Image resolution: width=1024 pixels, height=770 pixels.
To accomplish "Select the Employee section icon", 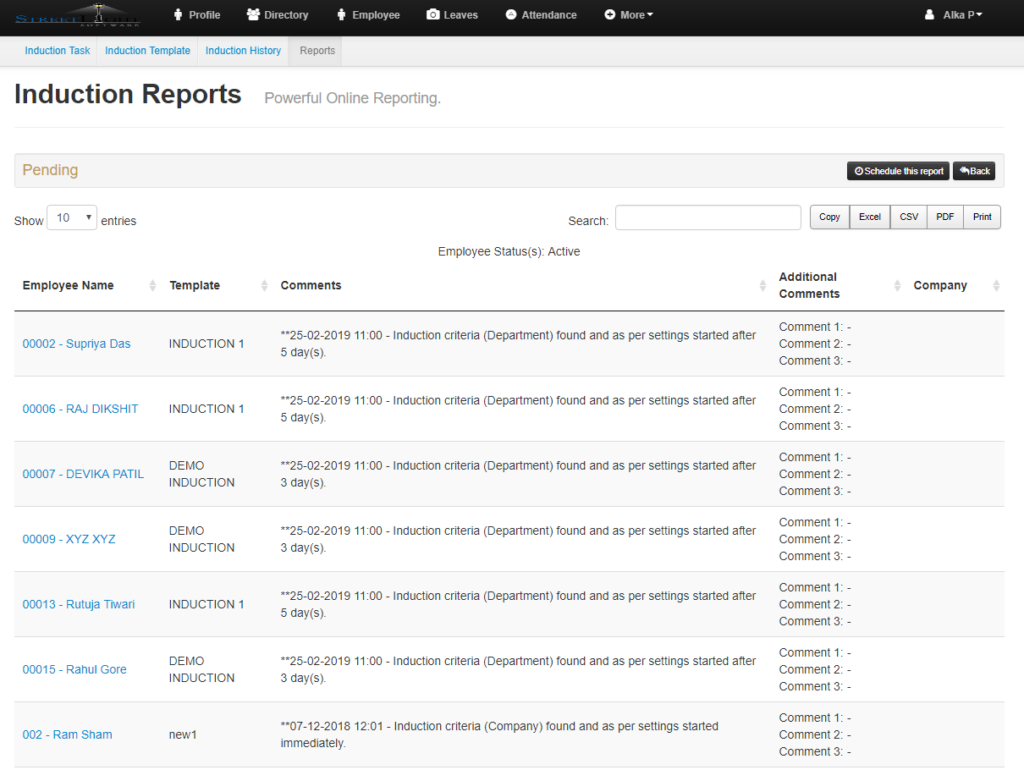I will pos(340,15).
